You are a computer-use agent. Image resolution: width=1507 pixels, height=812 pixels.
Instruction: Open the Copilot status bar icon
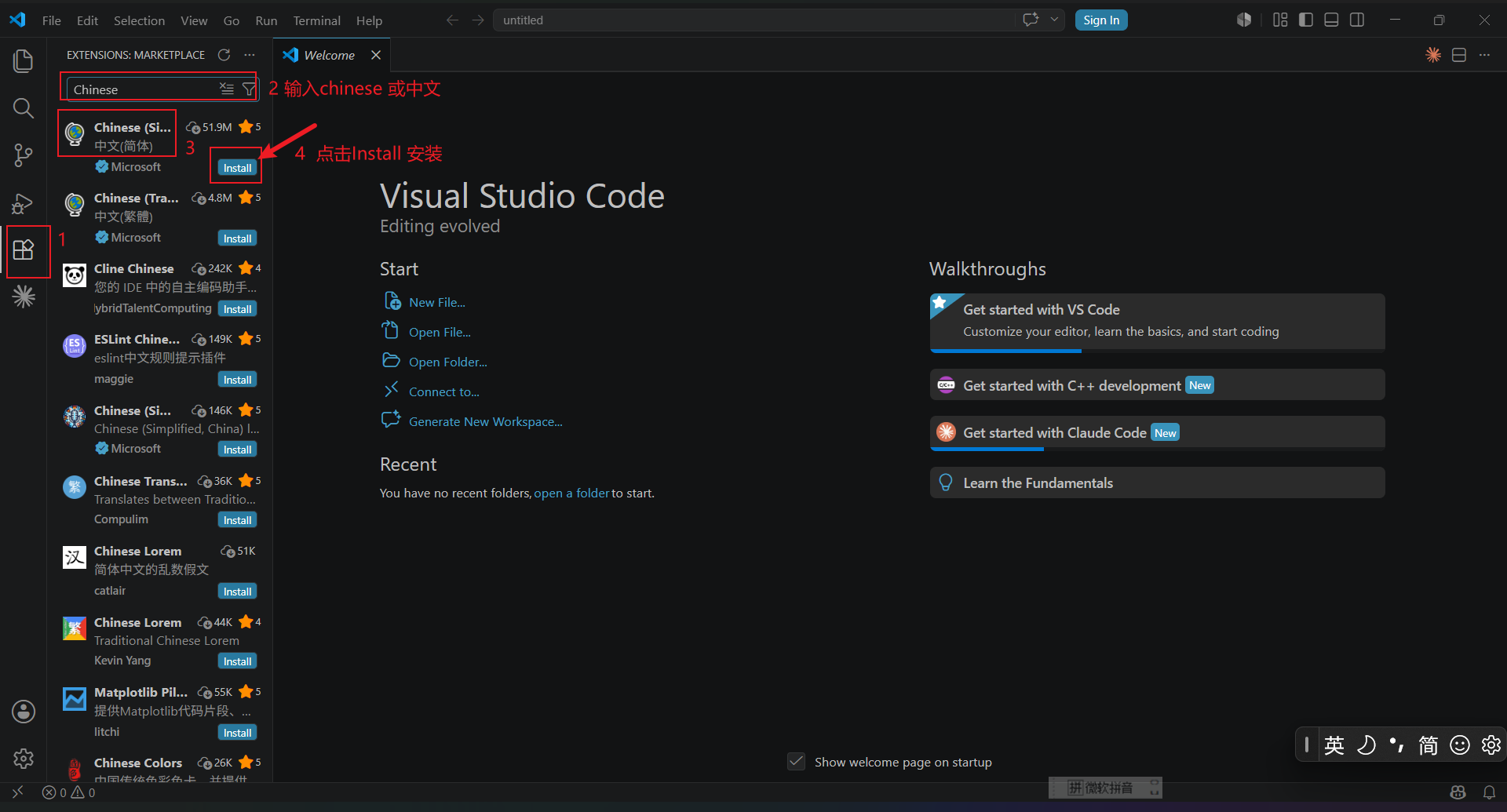tap(1458, 792)
